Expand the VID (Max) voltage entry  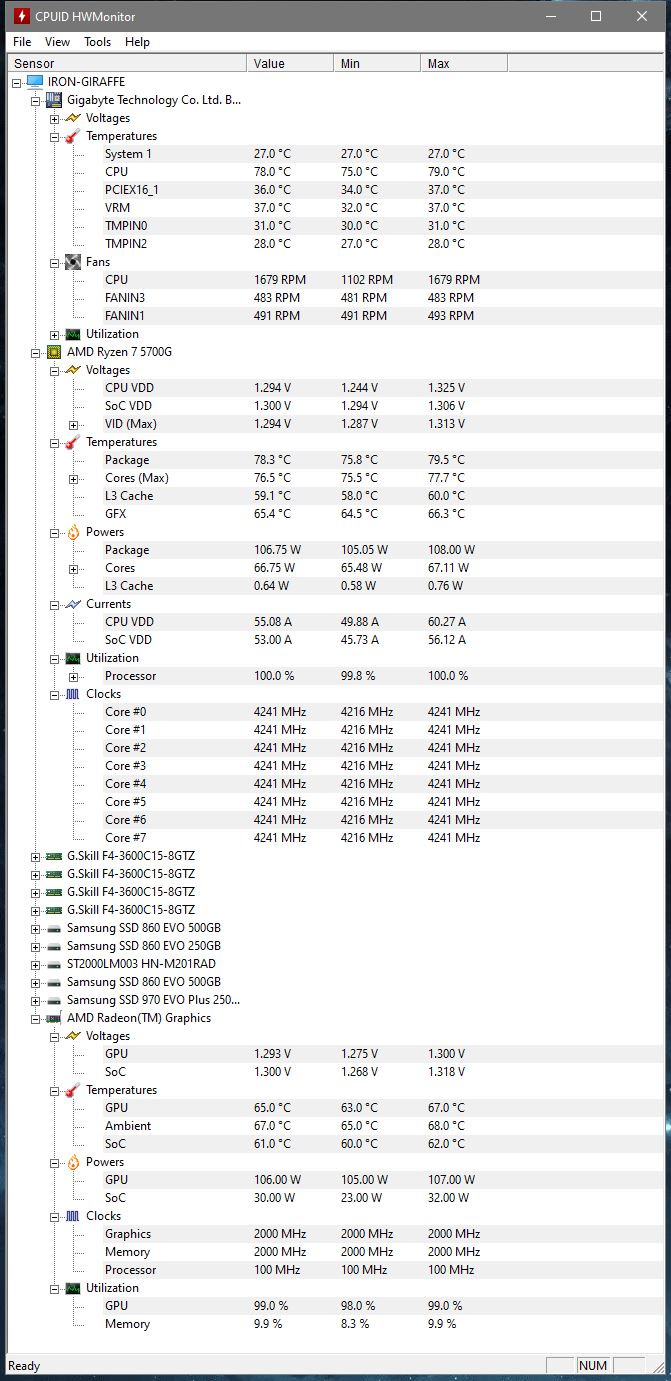tap(74, 424)
